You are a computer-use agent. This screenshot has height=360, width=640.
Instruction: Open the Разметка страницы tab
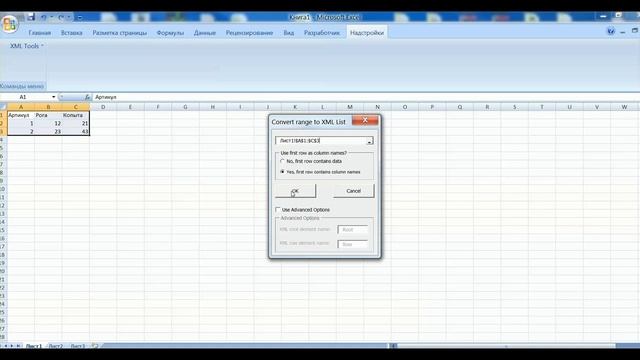pyautogui.click(x=120, y=33)
